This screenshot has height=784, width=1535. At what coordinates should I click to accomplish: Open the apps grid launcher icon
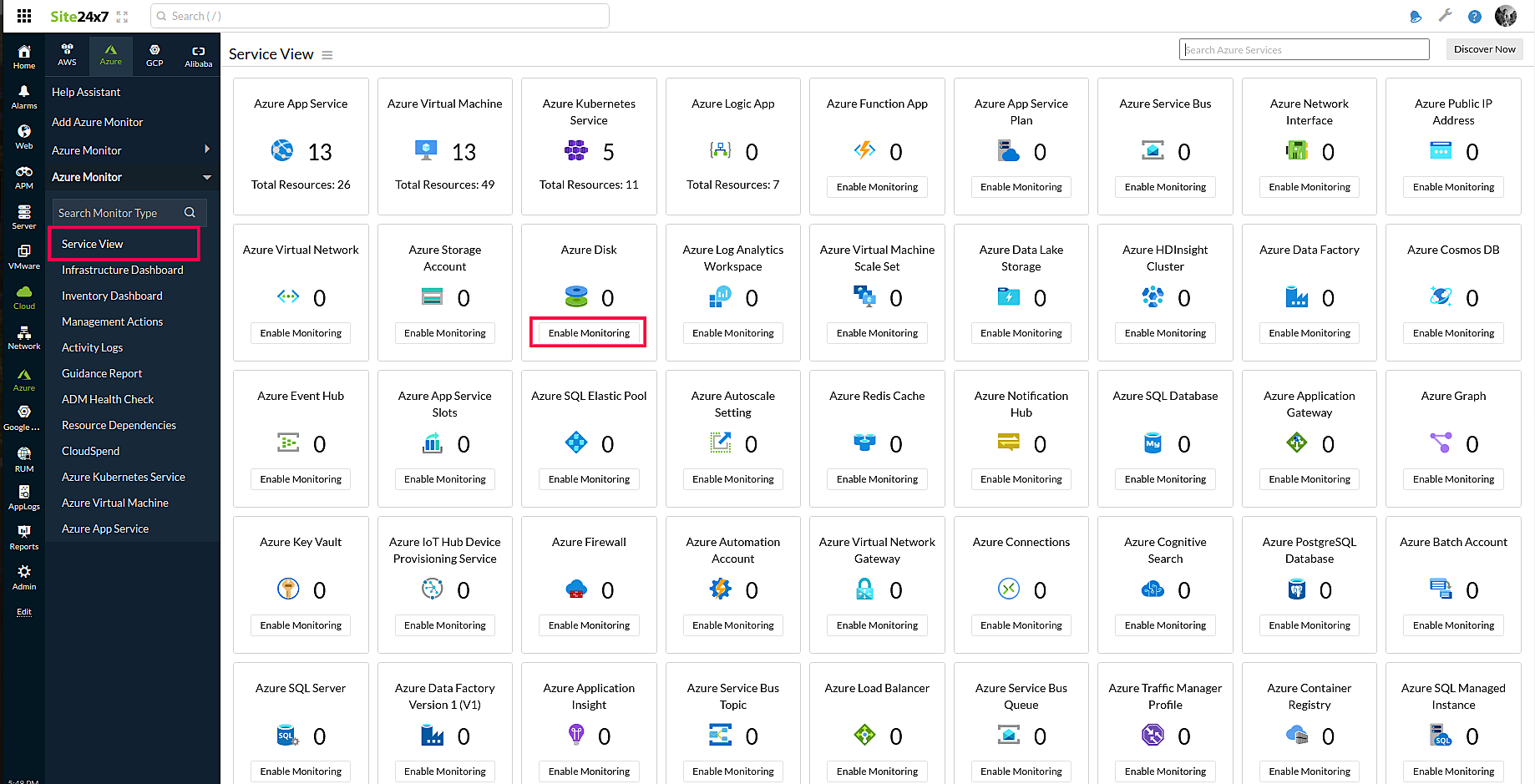(24, 16)
